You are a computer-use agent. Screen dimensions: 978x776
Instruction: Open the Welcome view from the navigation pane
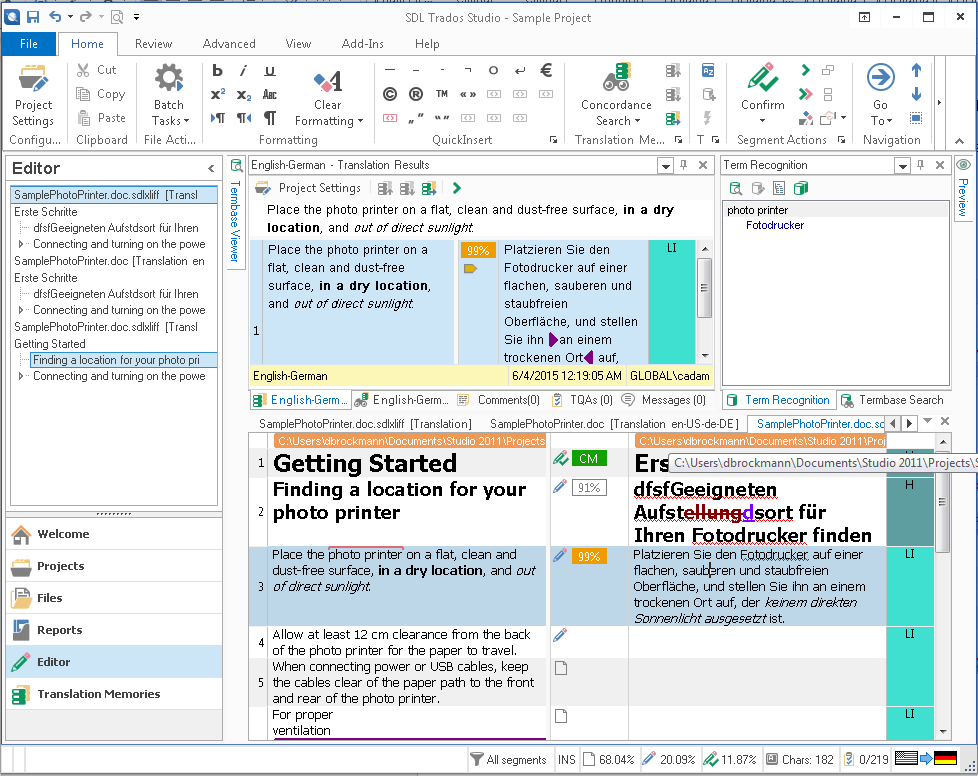tap(114, 534)
